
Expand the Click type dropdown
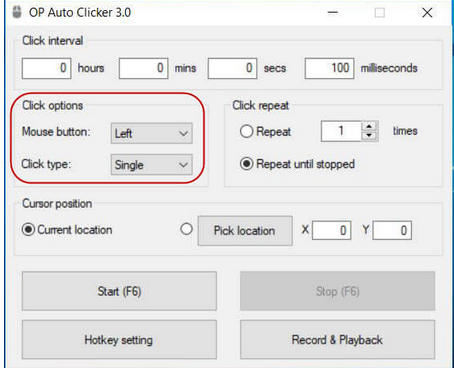152,165
